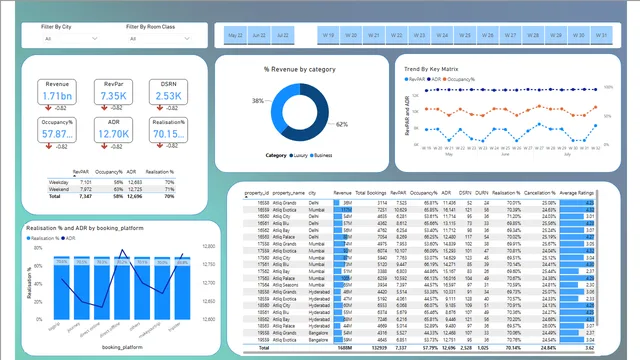Screen dimensions: 640x360
Task: Filter by week W 19
Action: (x=328, y=36)
